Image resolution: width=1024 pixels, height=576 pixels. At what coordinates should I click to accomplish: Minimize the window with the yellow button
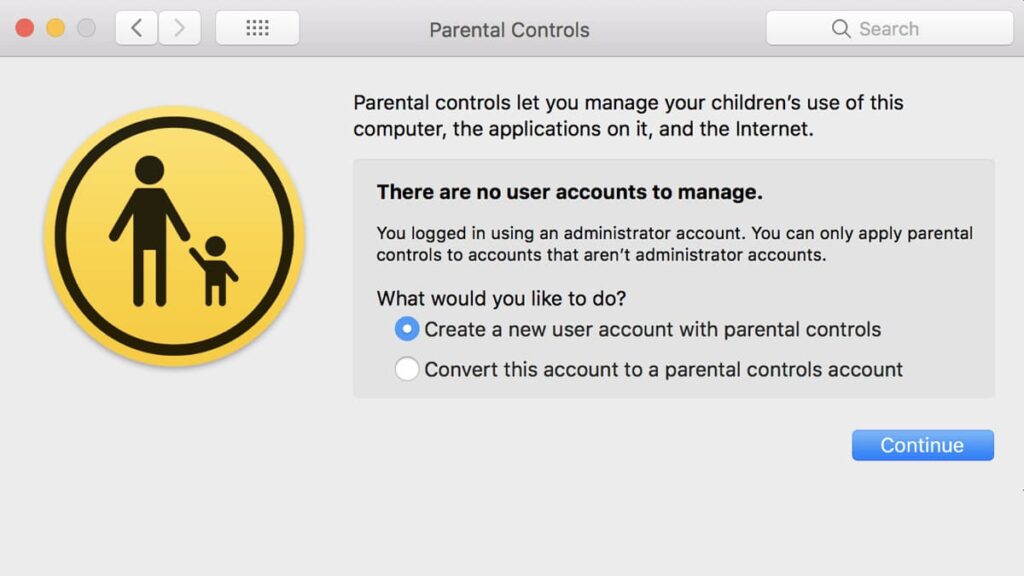[x=56, y=28]
